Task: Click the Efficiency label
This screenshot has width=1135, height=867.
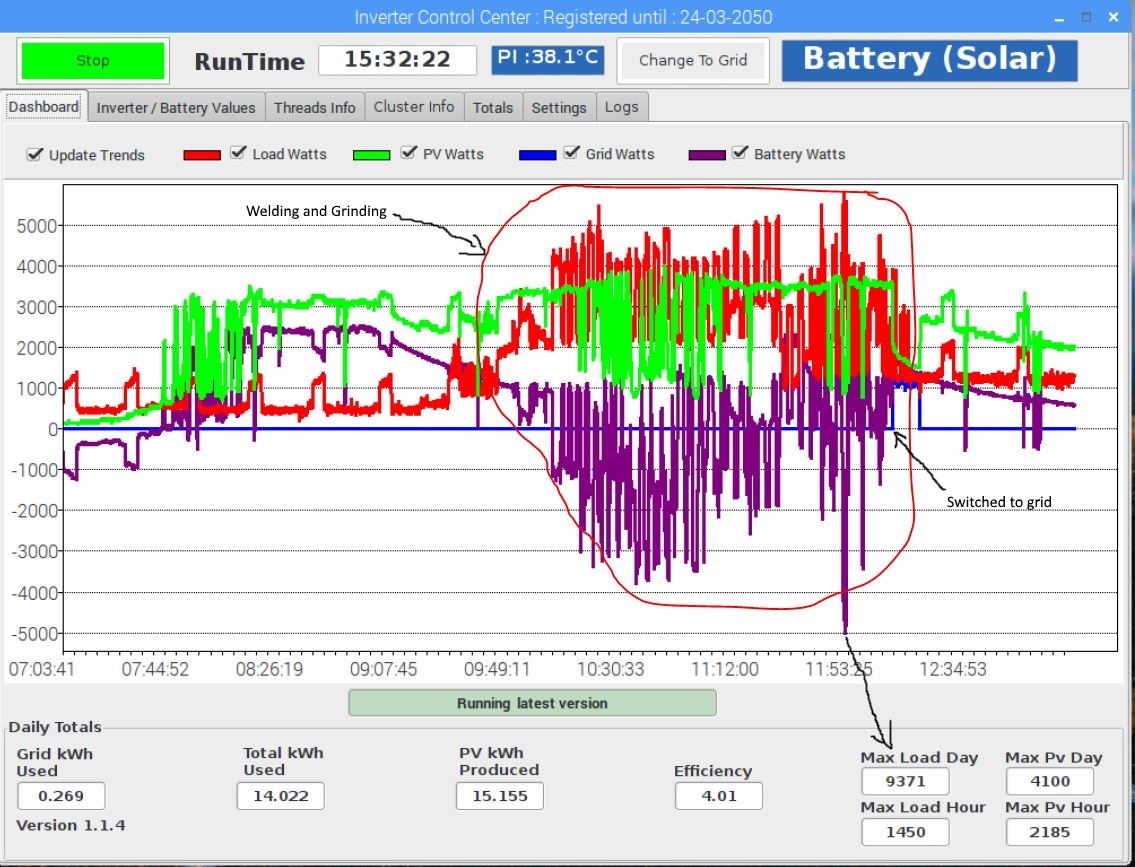Action: pyautogui.click(x=713, y=771)
